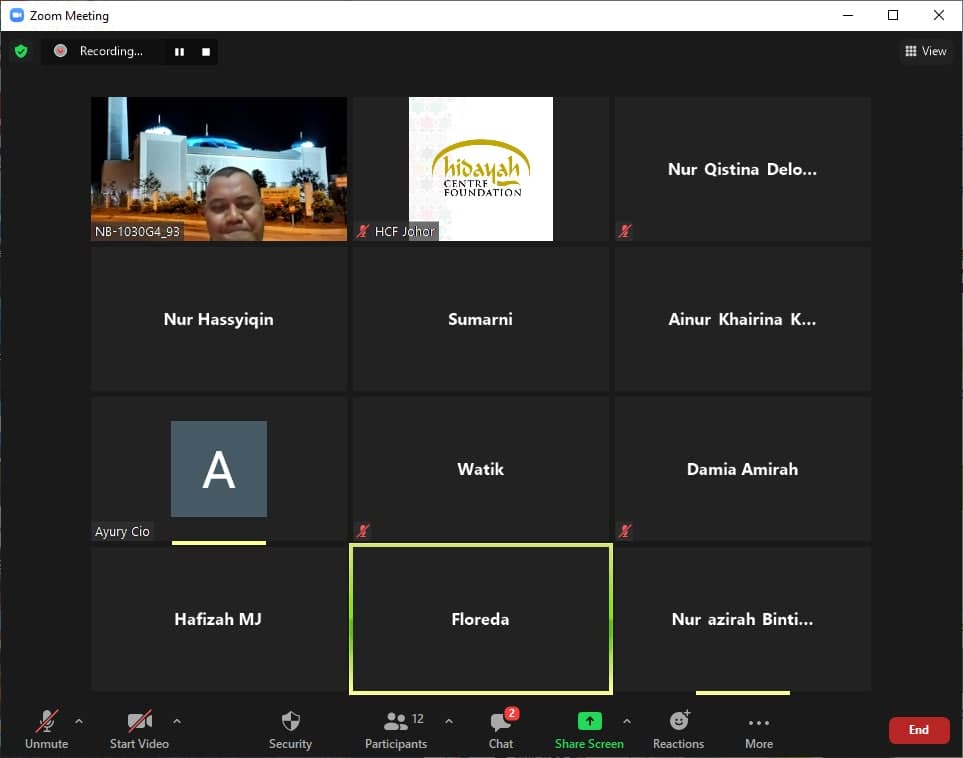Image resolution: width=963 pixels, height=758 pixels.
Task: Stop the meeting recording
Action: coord(206,52)
